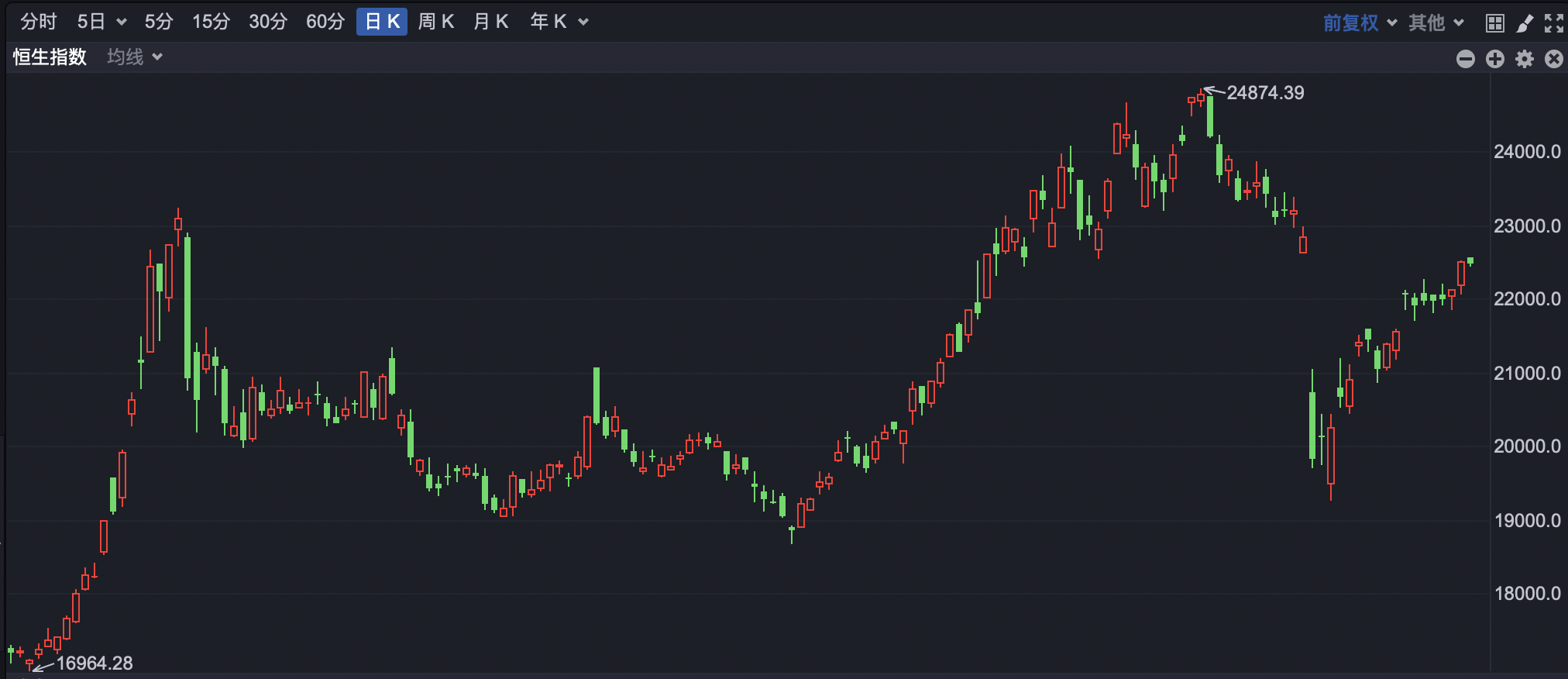Enter fullscreen chart mode

(1553, 23)
